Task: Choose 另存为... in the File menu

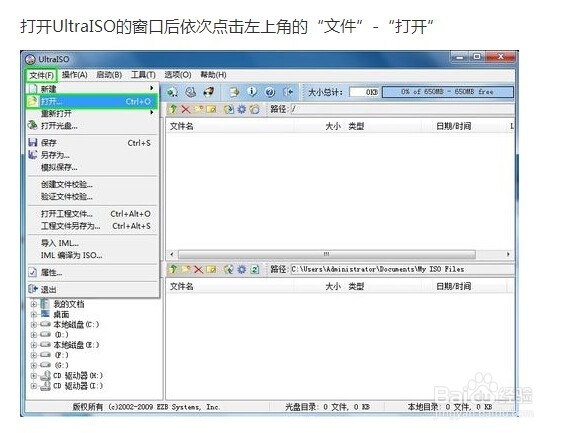Action: tap(92, 155)
